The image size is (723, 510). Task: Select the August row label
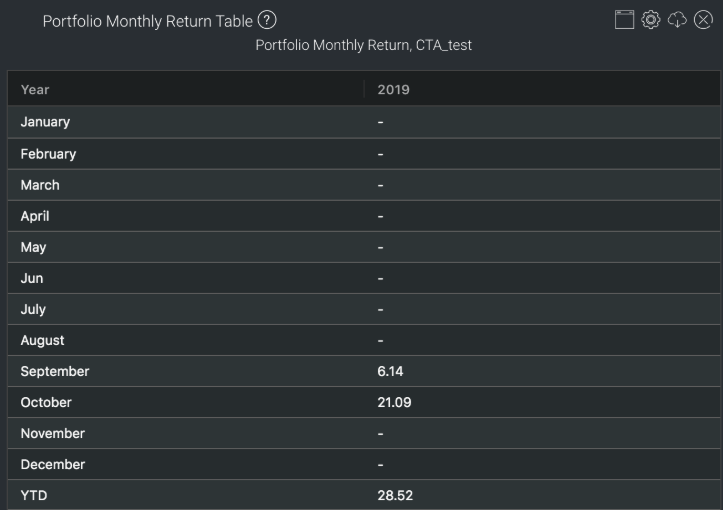click(42, 340)
